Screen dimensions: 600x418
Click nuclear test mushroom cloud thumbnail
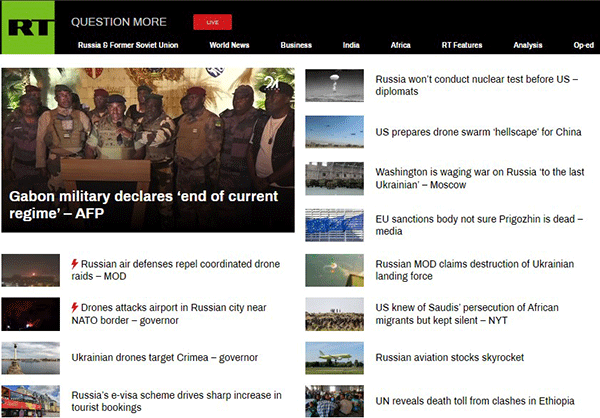(334, 85)
